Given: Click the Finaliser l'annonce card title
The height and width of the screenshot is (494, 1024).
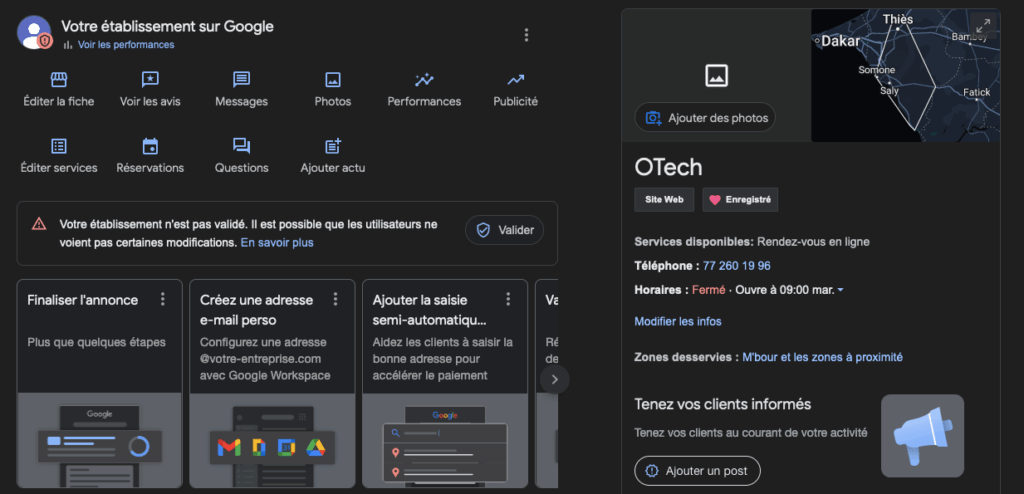Looking at the screenshot, I should [83, 300].
